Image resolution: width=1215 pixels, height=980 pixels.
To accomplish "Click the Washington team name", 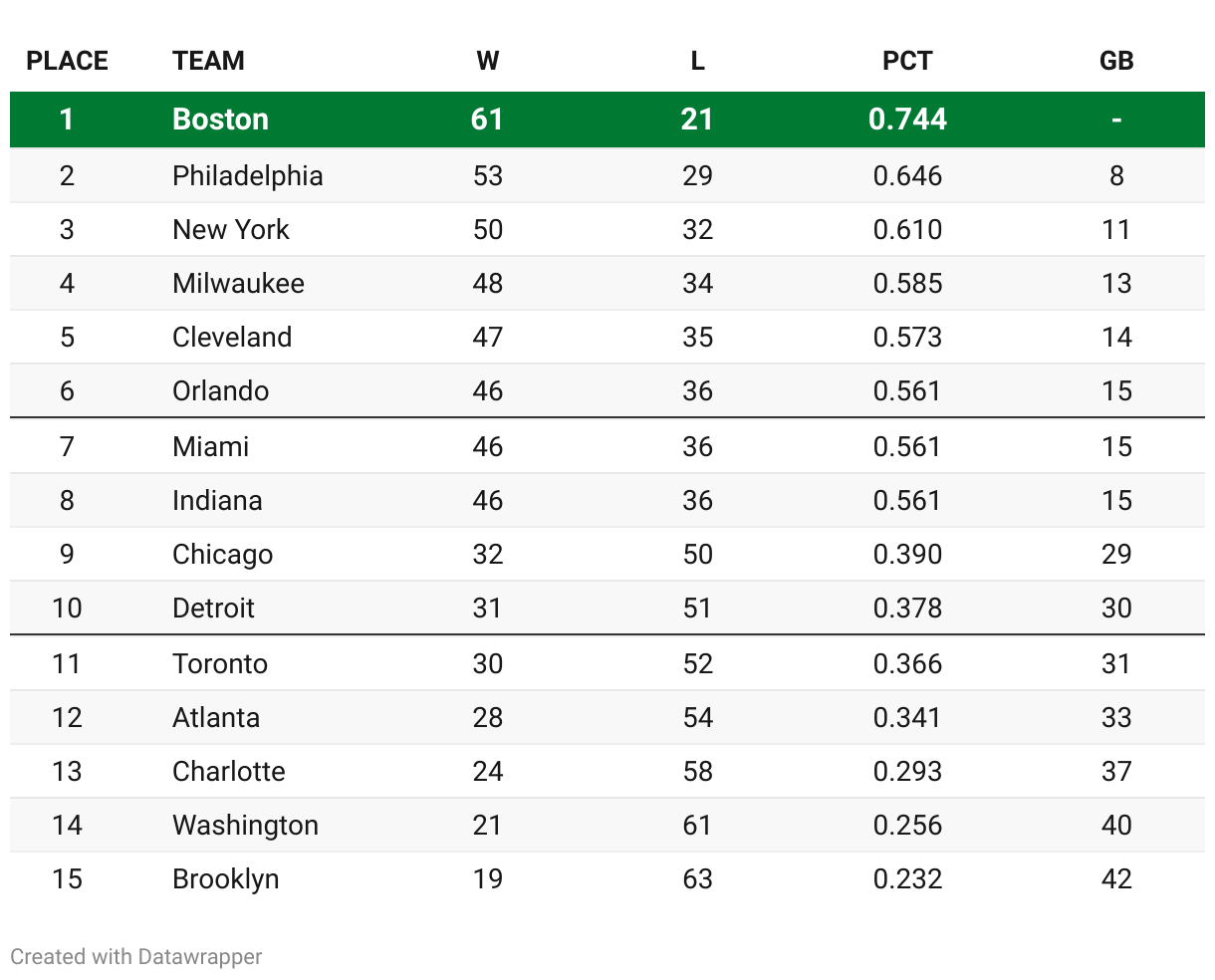I will tap(245, 826).
